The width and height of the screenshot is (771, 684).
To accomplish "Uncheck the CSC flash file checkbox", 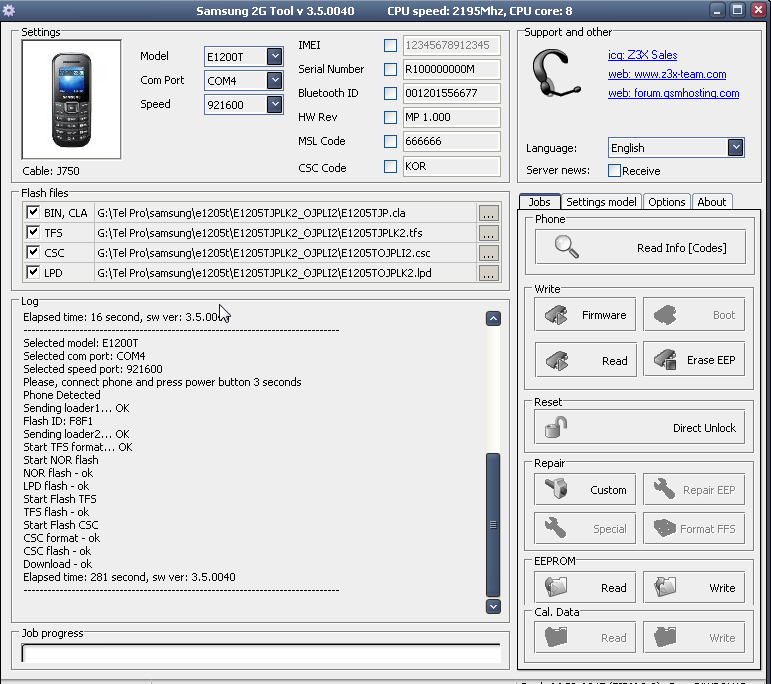I will [x=33, y=252].
